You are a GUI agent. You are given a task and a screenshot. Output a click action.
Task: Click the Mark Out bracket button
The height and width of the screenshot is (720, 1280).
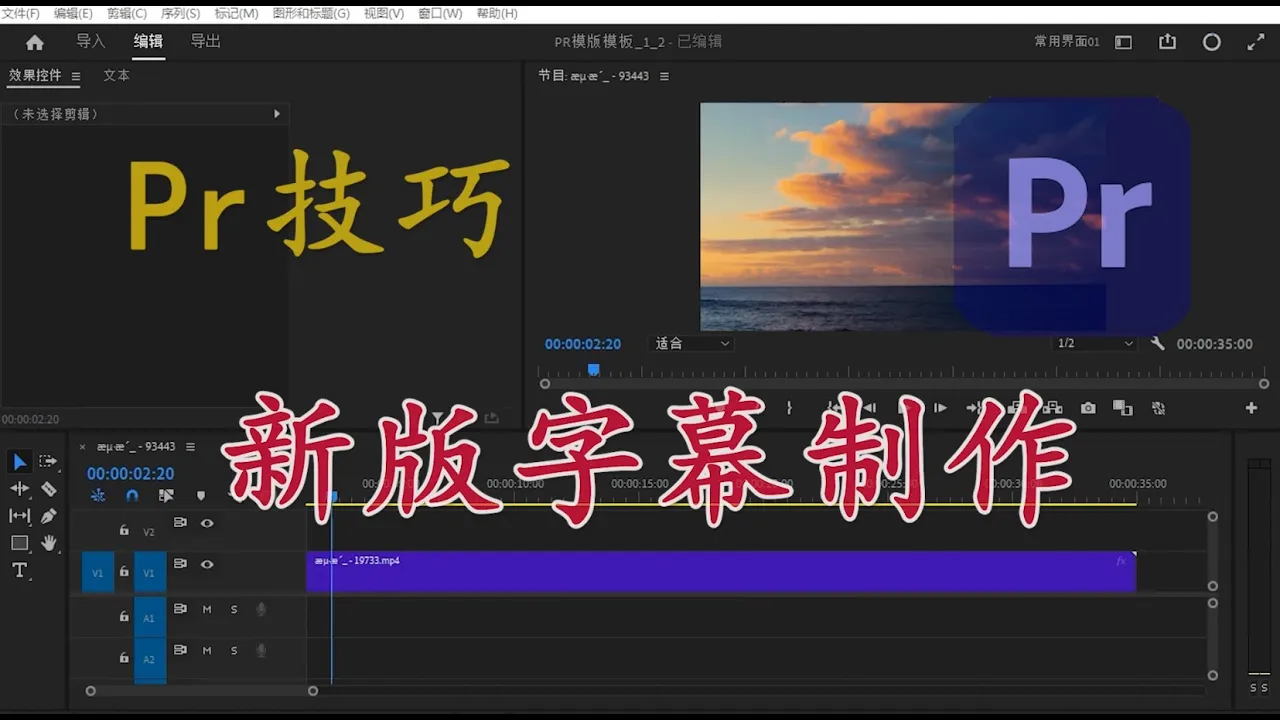coord(789,408)
